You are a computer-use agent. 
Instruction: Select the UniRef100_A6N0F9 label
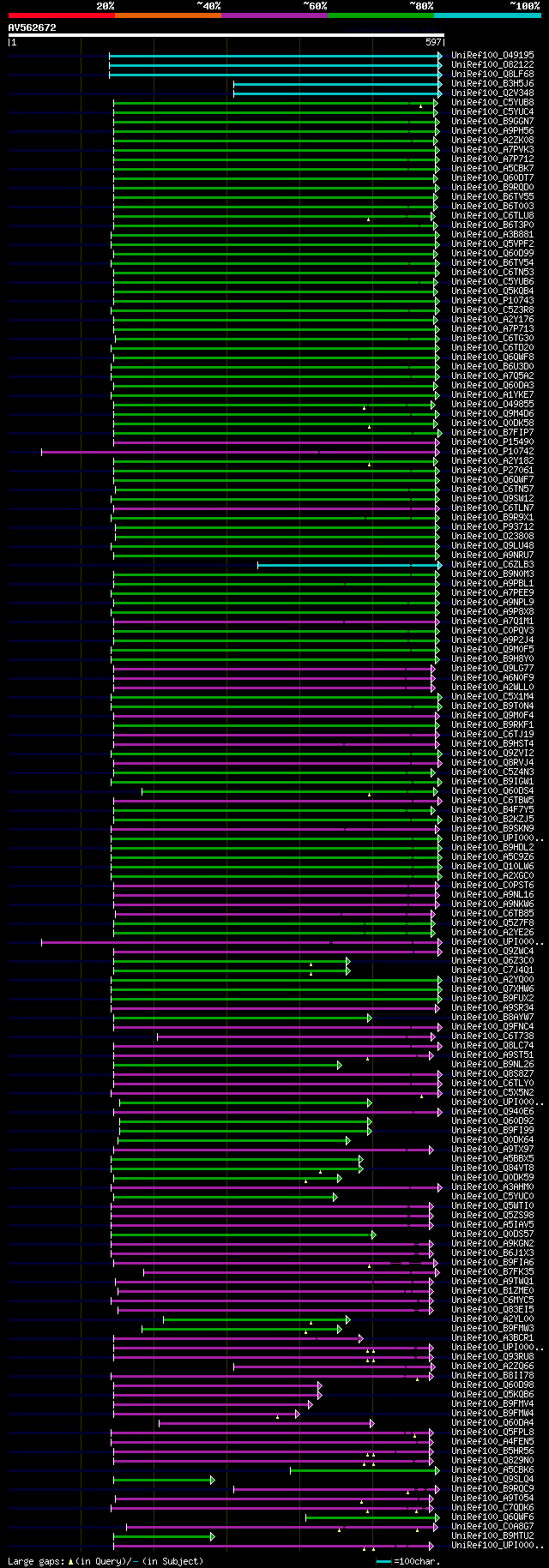click(492, 677)
